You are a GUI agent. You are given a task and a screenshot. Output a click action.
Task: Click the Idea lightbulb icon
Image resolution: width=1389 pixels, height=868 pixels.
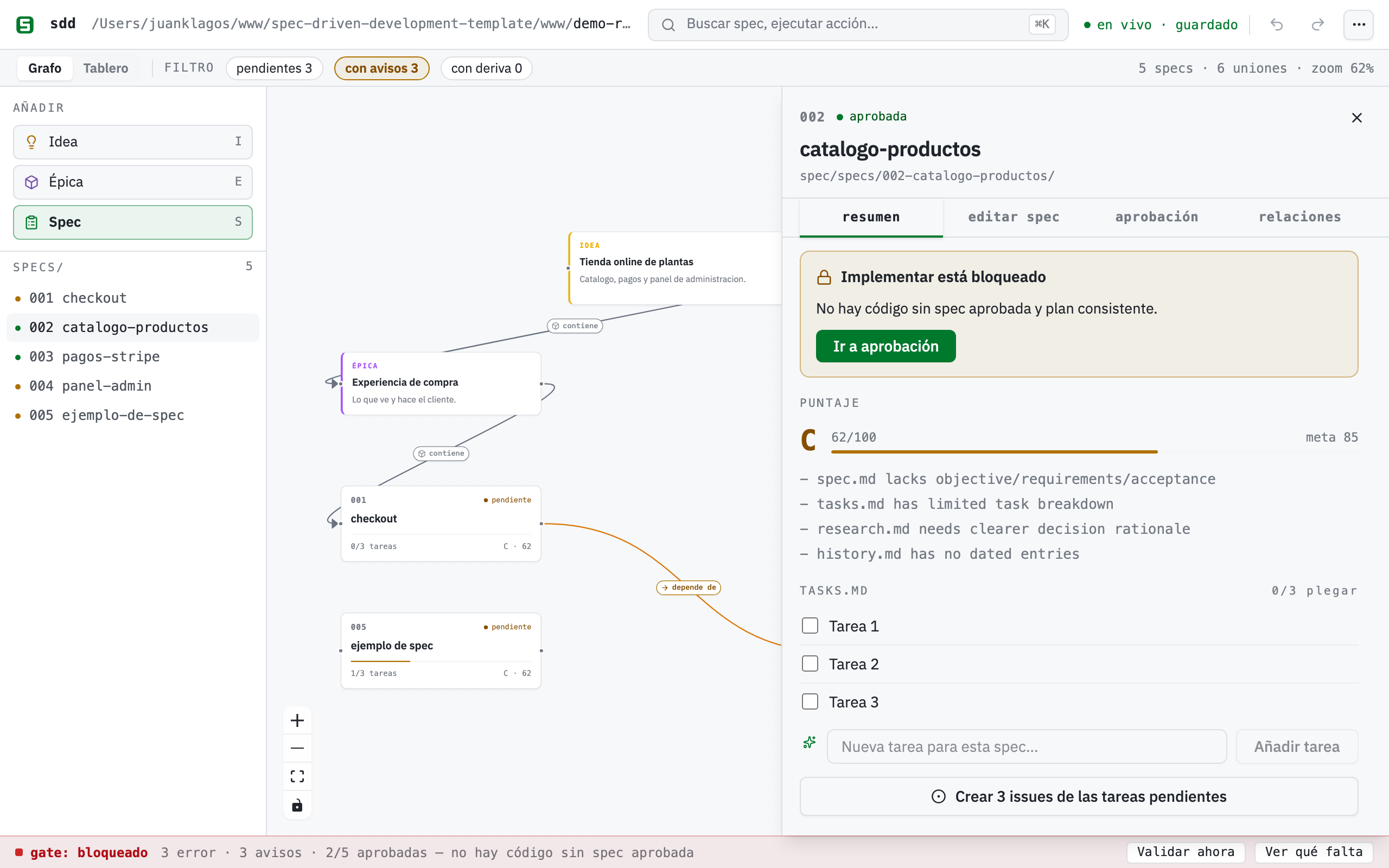click(31, 142)
